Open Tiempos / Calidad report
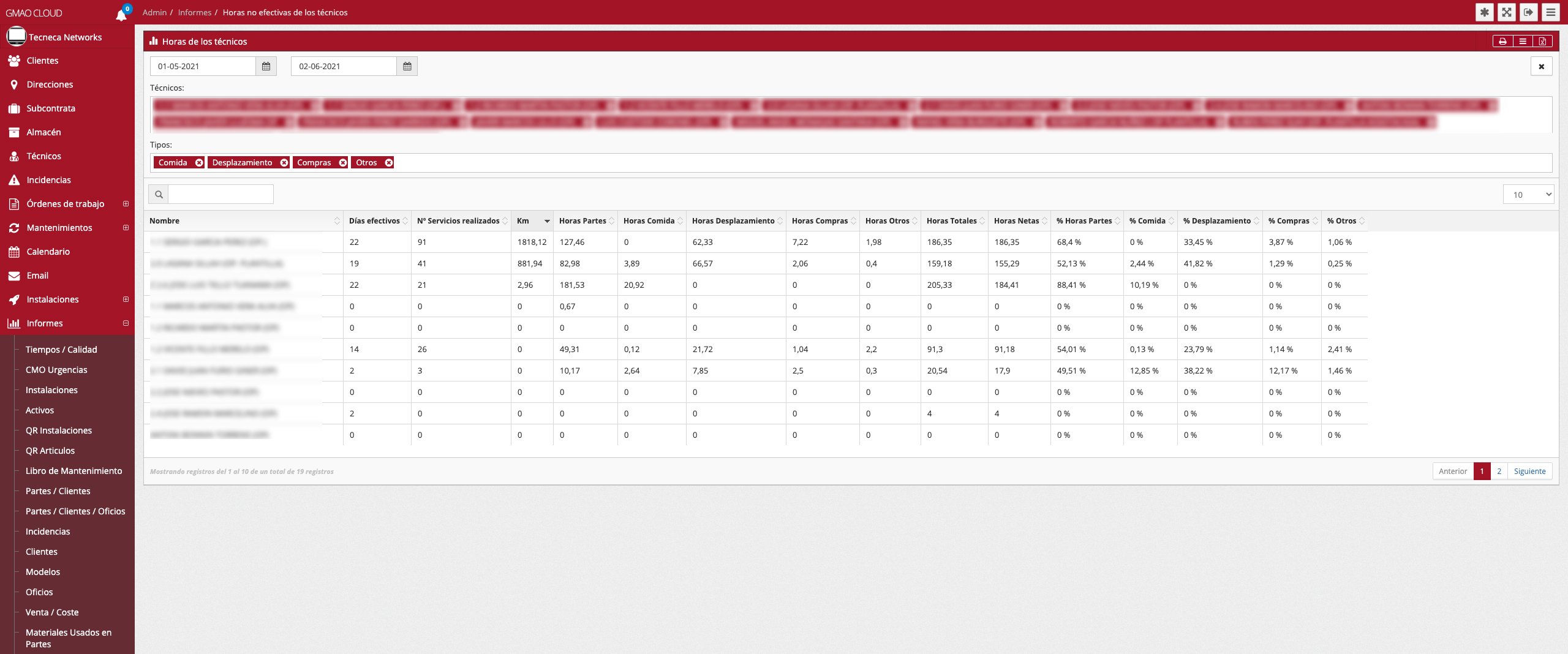The image size is (1568, 654). (61, 350)
